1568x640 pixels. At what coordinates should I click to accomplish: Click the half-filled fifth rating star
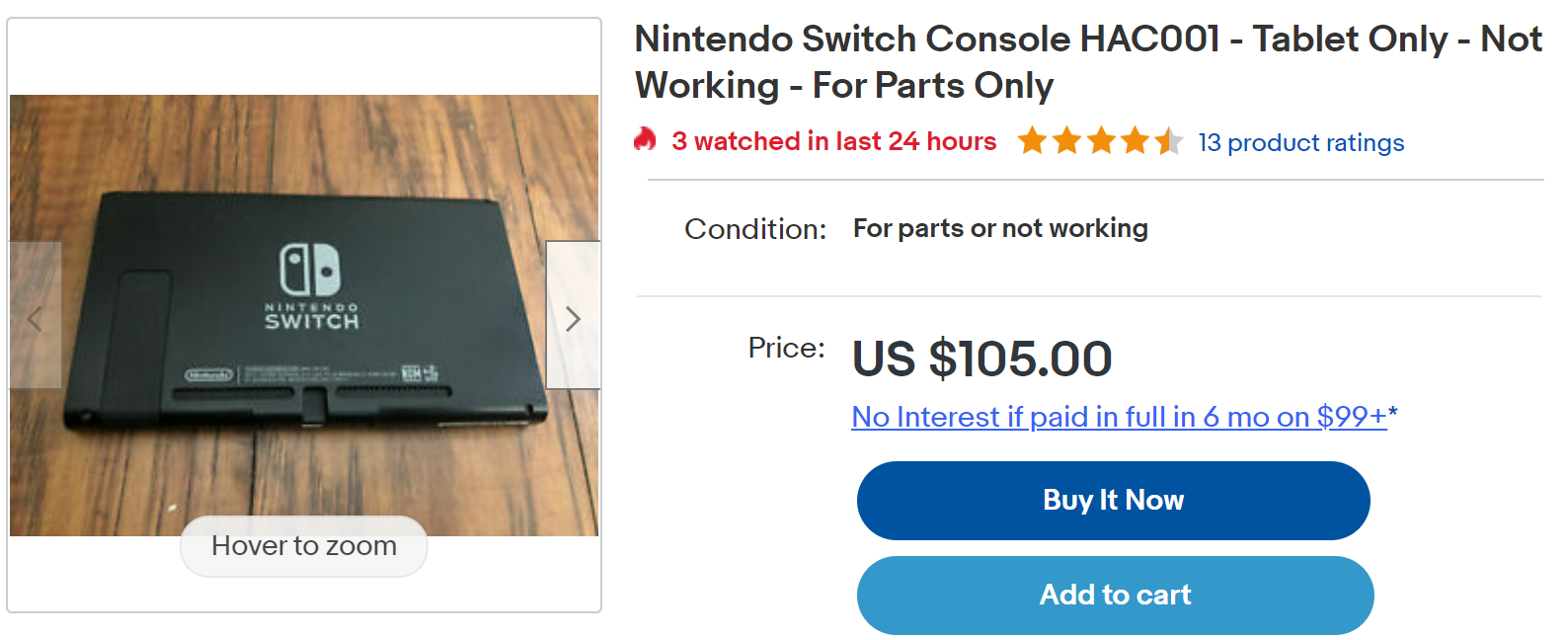pos(1169,141)
